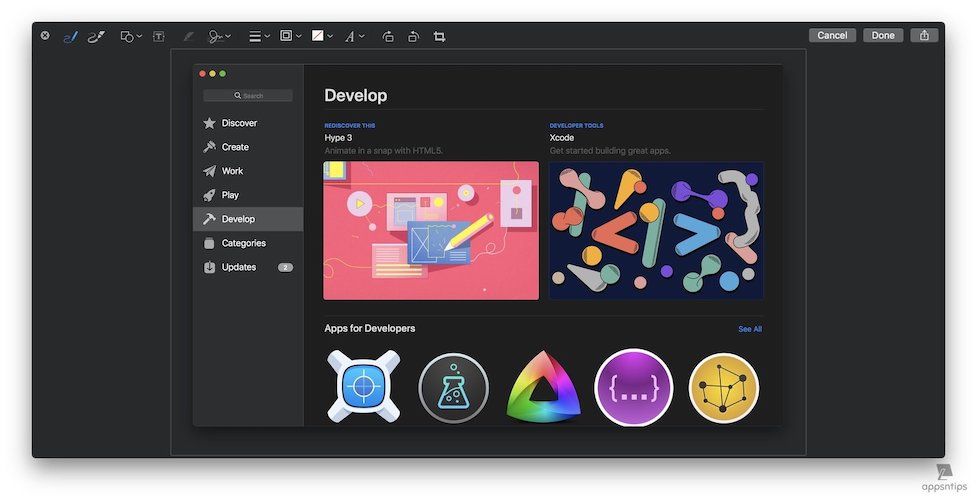Open the Signature dropdown

(x=219, y=36)
